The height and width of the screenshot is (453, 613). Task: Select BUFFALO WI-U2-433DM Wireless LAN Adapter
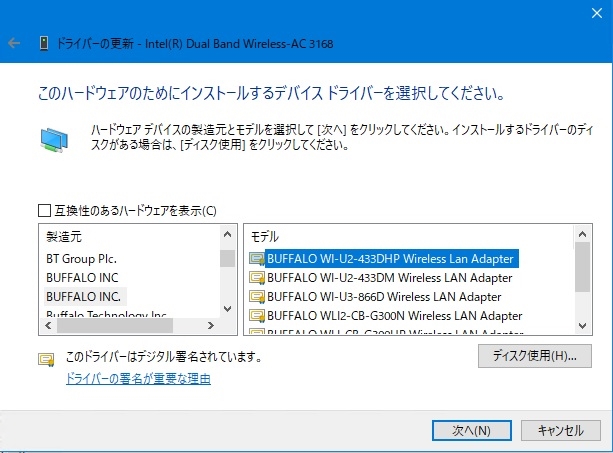(389, 278)
